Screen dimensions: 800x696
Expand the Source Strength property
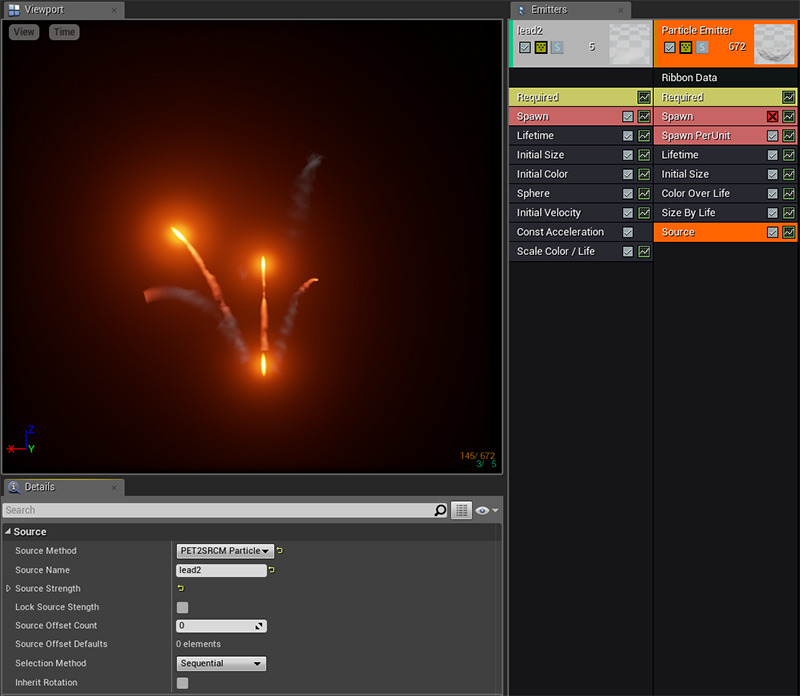click(x=9, y=589)
